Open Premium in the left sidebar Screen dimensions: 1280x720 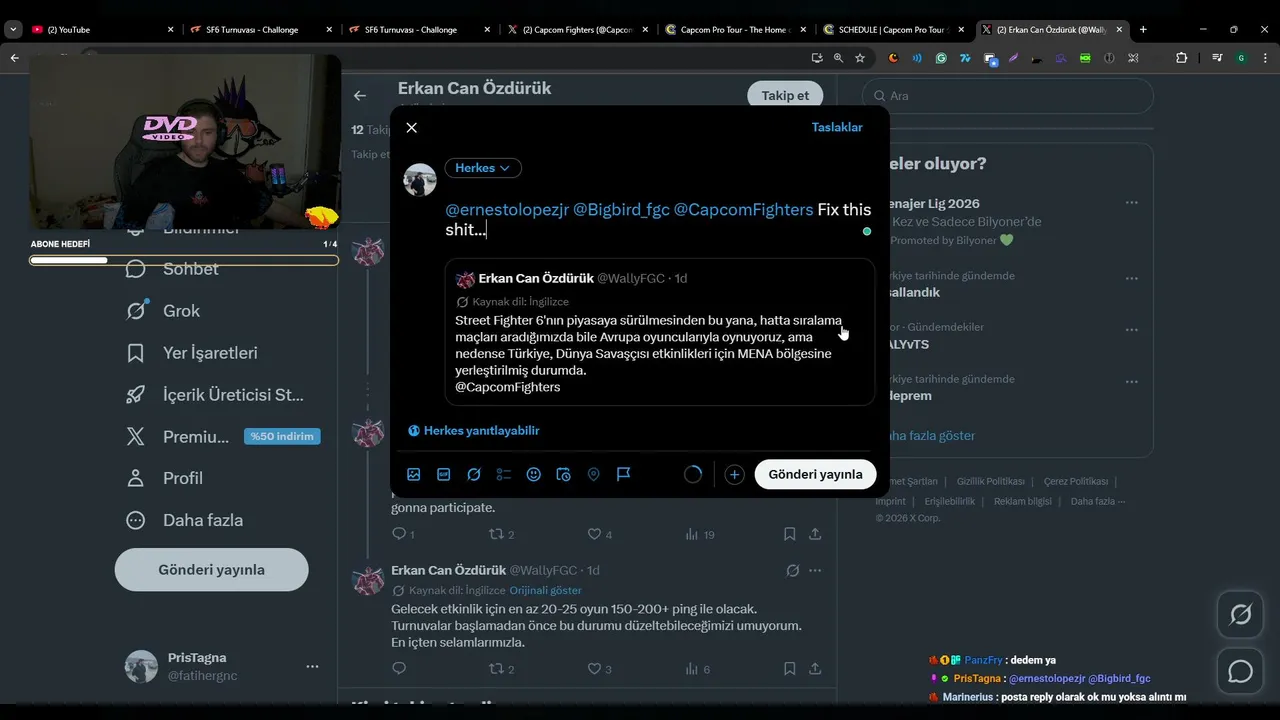(x=222, y=437)
